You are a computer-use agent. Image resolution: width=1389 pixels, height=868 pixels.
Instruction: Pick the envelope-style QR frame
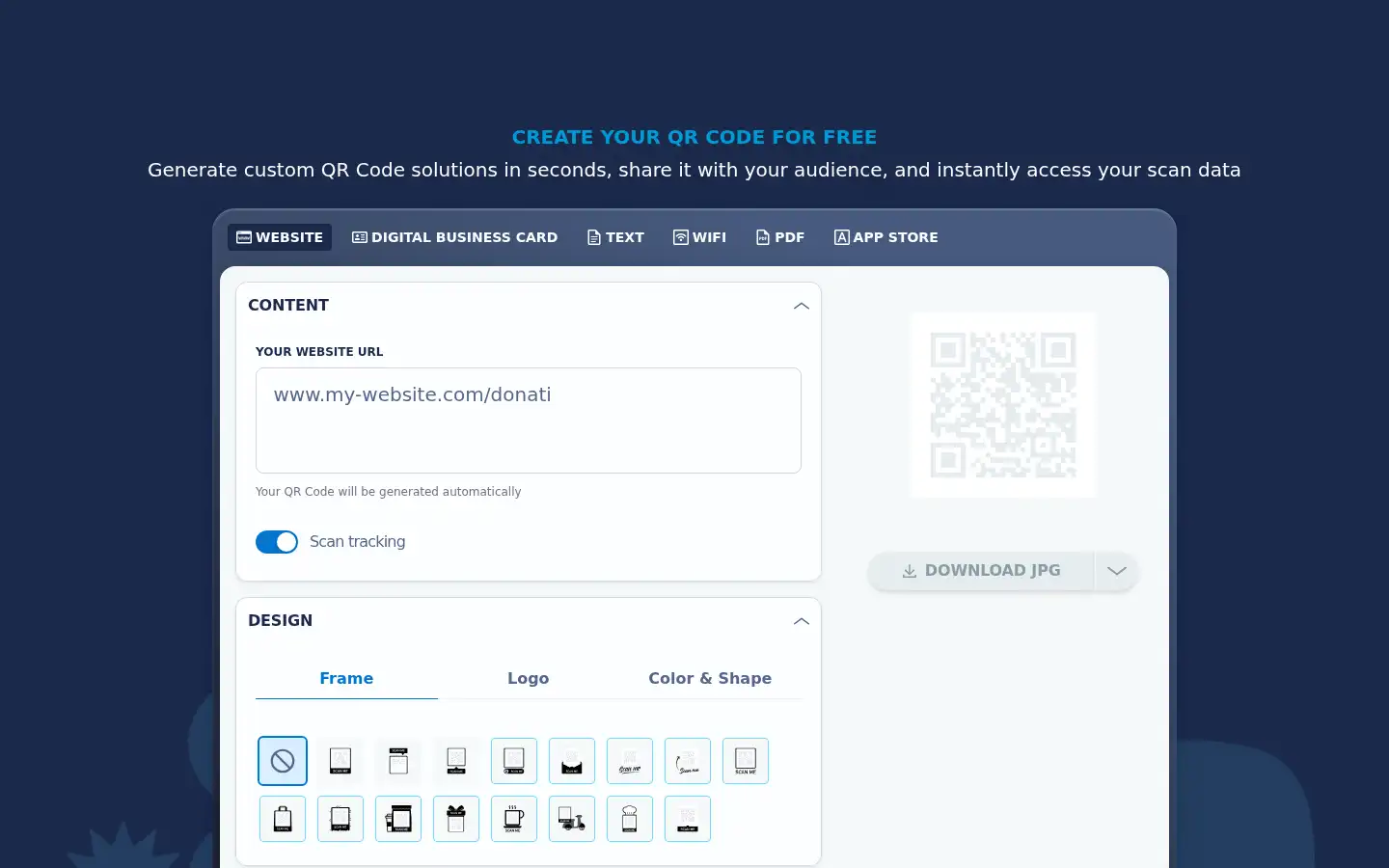click(x=572, y=761)
